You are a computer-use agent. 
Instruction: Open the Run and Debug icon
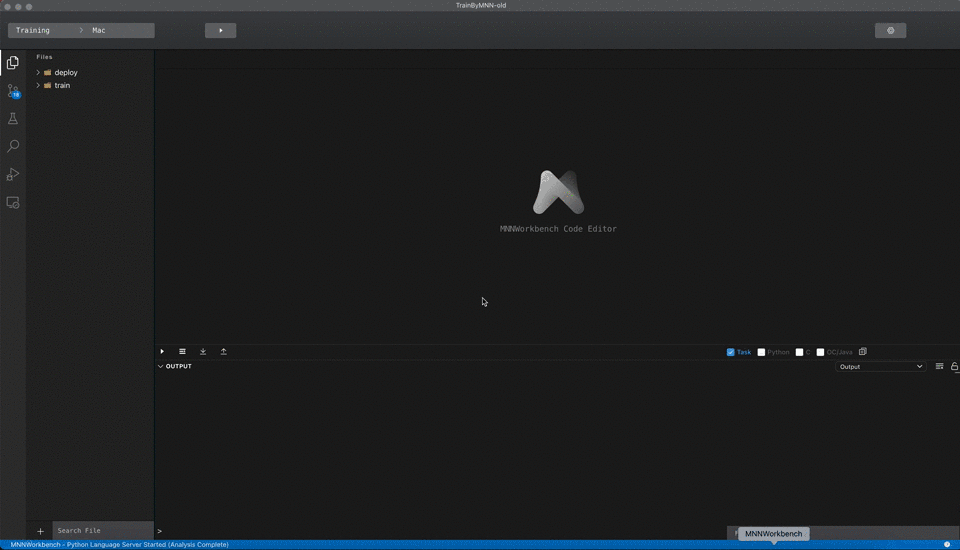coord(12,175)
